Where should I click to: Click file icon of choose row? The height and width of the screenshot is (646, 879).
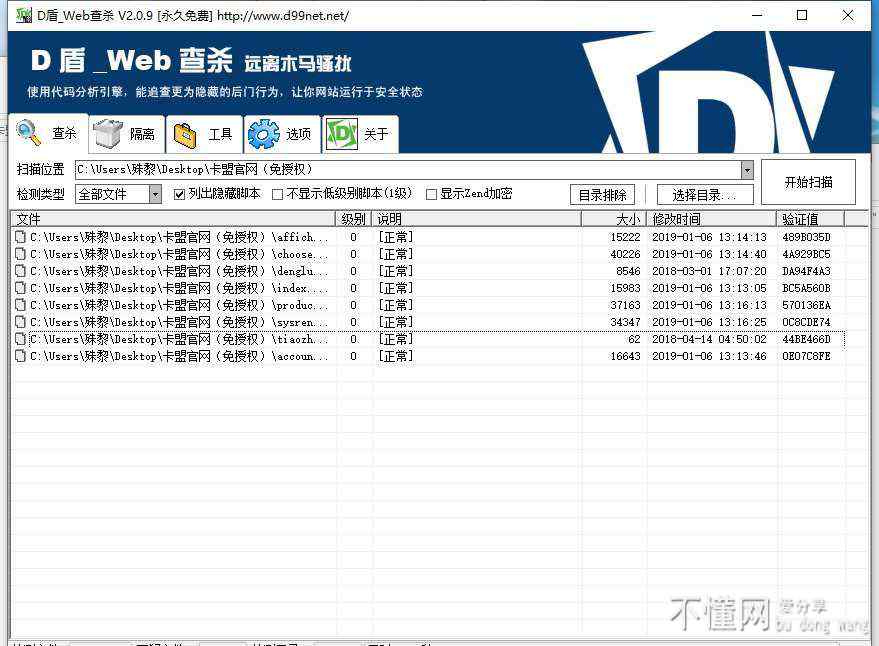tap(21, 254)
